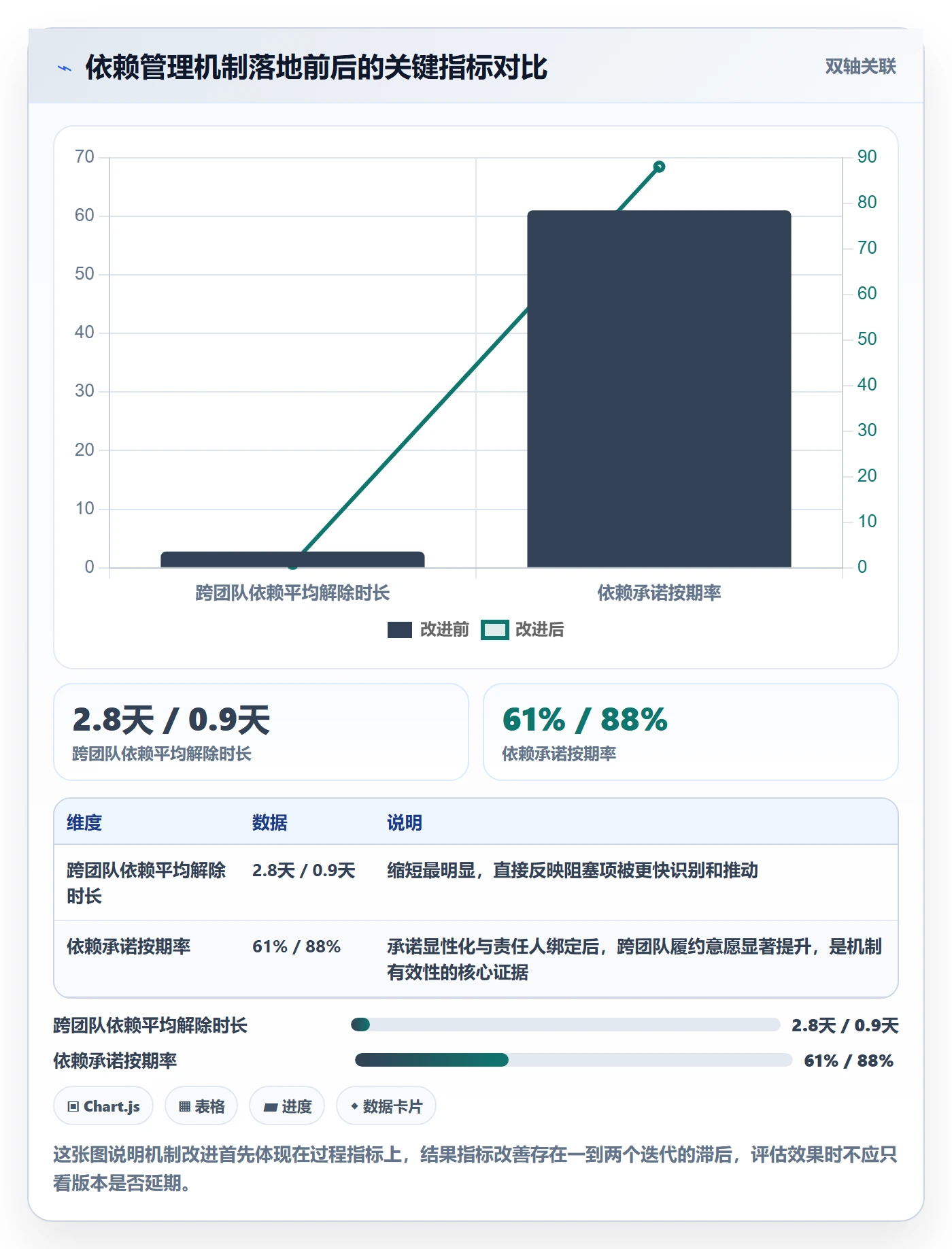Image resolution: width=952 pixels, height=1249 pixels.
Task: Click the chart title 依赖管理机制落地前后的关键指标对比
Action: coord(316,67)
